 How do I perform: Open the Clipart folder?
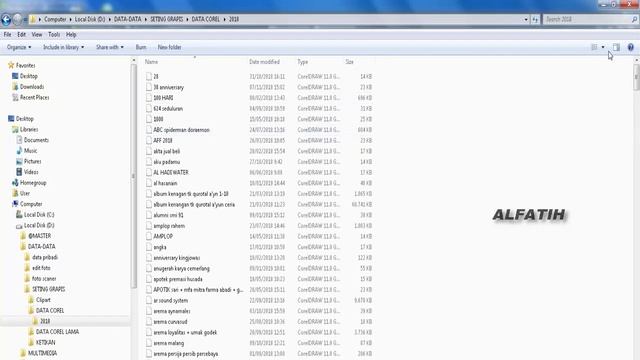[43, 300]
